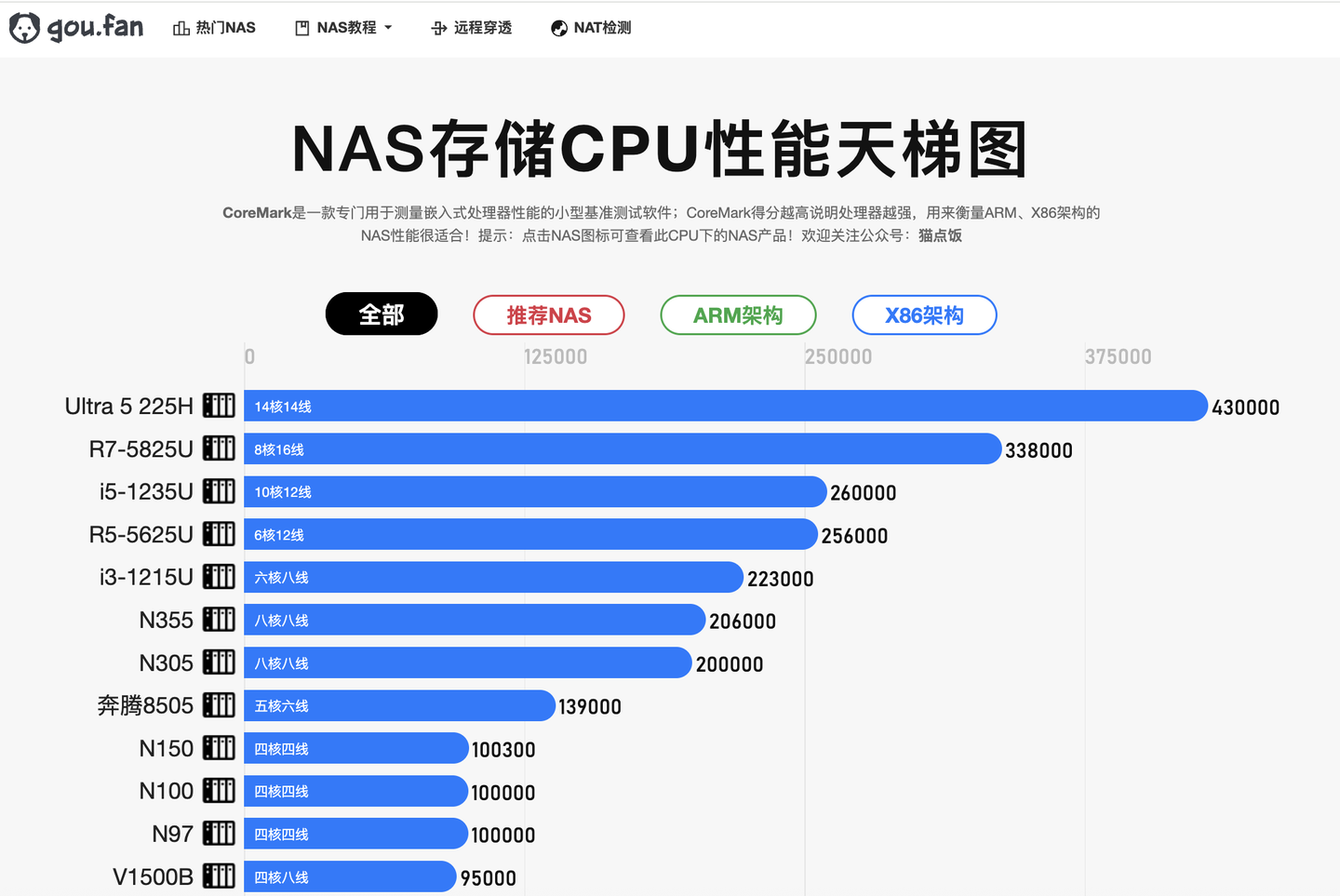Click the N100 label

tap(167, 791)
